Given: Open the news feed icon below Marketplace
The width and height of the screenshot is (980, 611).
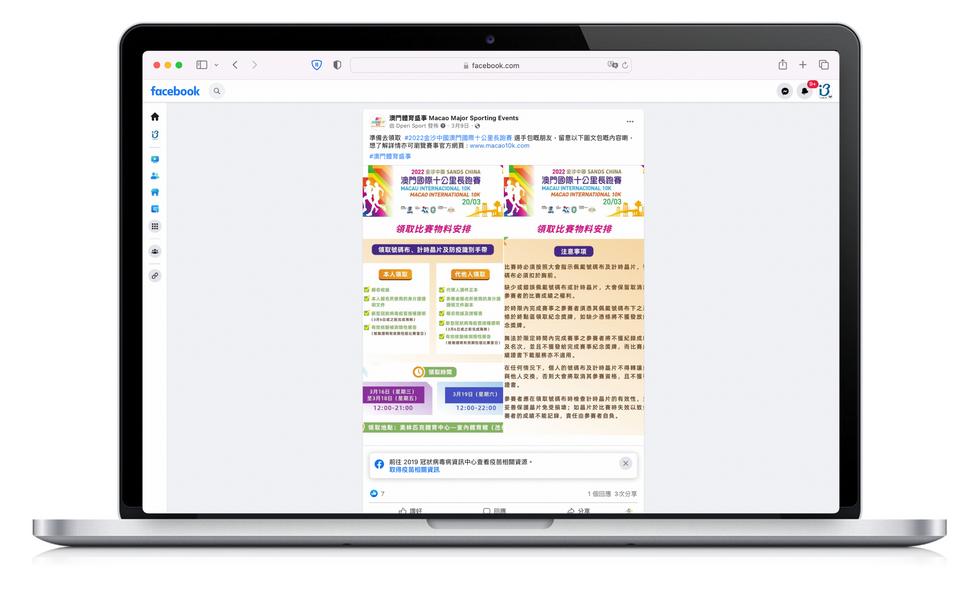Looking at the screenshot, I should [x=155, y=209].
